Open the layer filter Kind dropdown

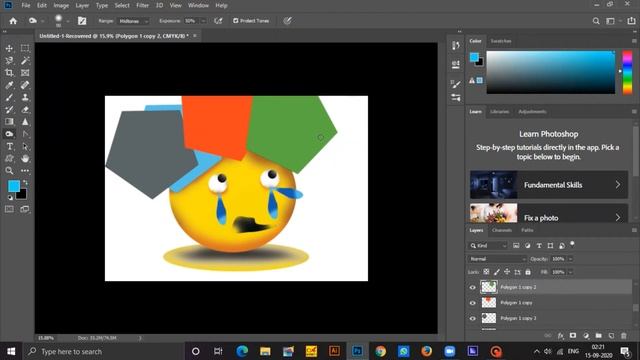(488, 246)
